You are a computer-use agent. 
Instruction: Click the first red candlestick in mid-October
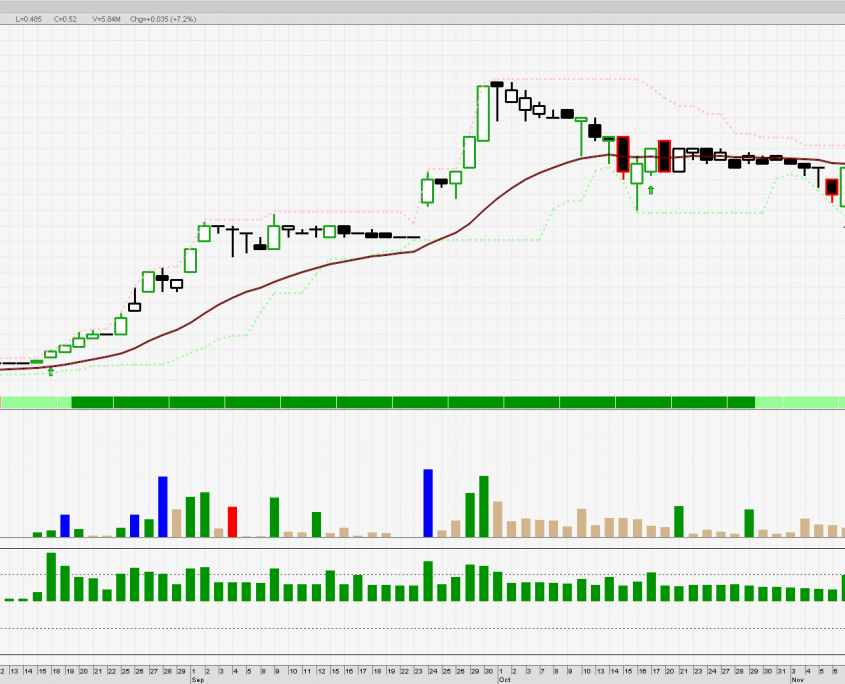tap(623, 154)
